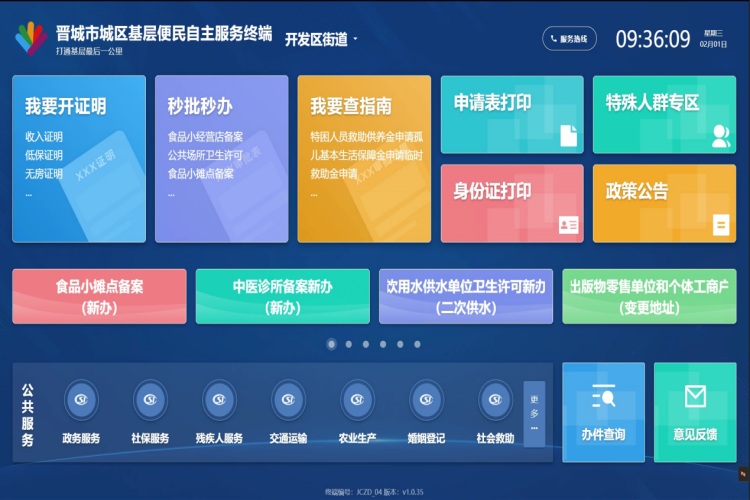Open the 意见反馈 envelope tile
Image resolution: width=750 pixels, height=500 pixels.
(695, 412)
